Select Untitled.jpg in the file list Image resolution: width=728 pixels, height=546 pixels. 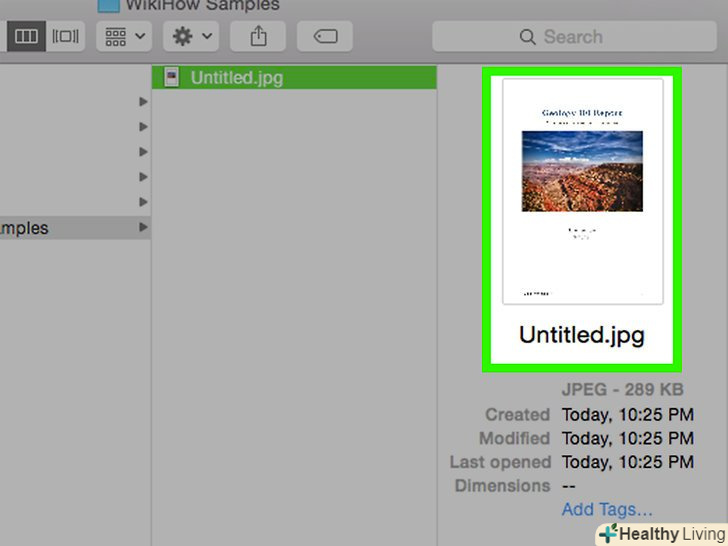pos(294,78)
